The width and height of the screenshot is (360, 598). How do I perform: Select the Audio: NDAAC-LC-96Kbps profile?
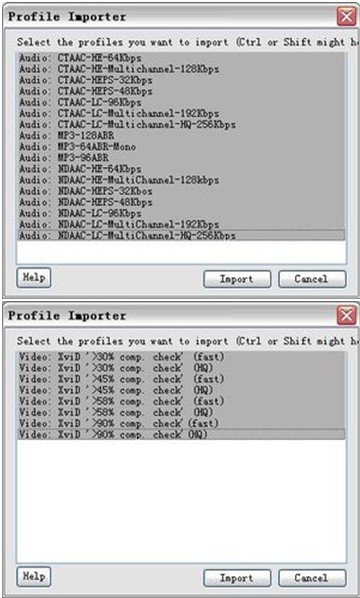click(180, 213)
